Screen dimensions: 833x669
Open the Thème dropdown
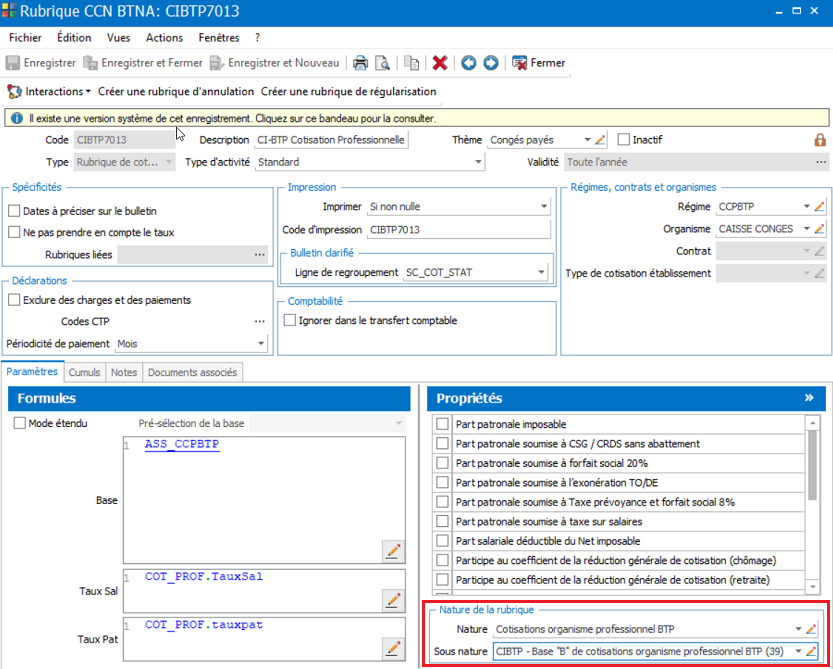point(587,140)
